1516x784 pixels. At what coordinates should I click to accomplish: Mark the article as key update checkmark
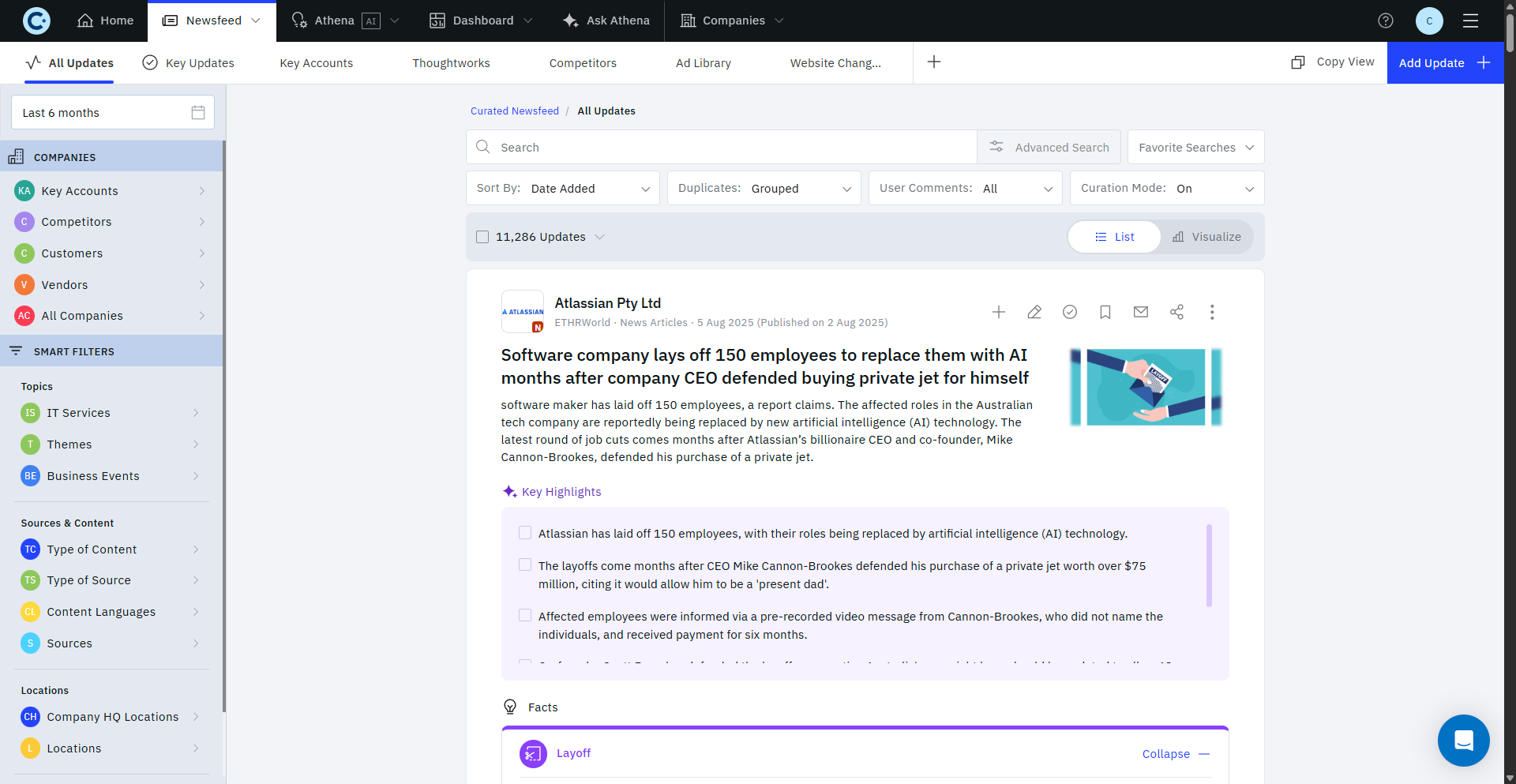pos(1070,312)
